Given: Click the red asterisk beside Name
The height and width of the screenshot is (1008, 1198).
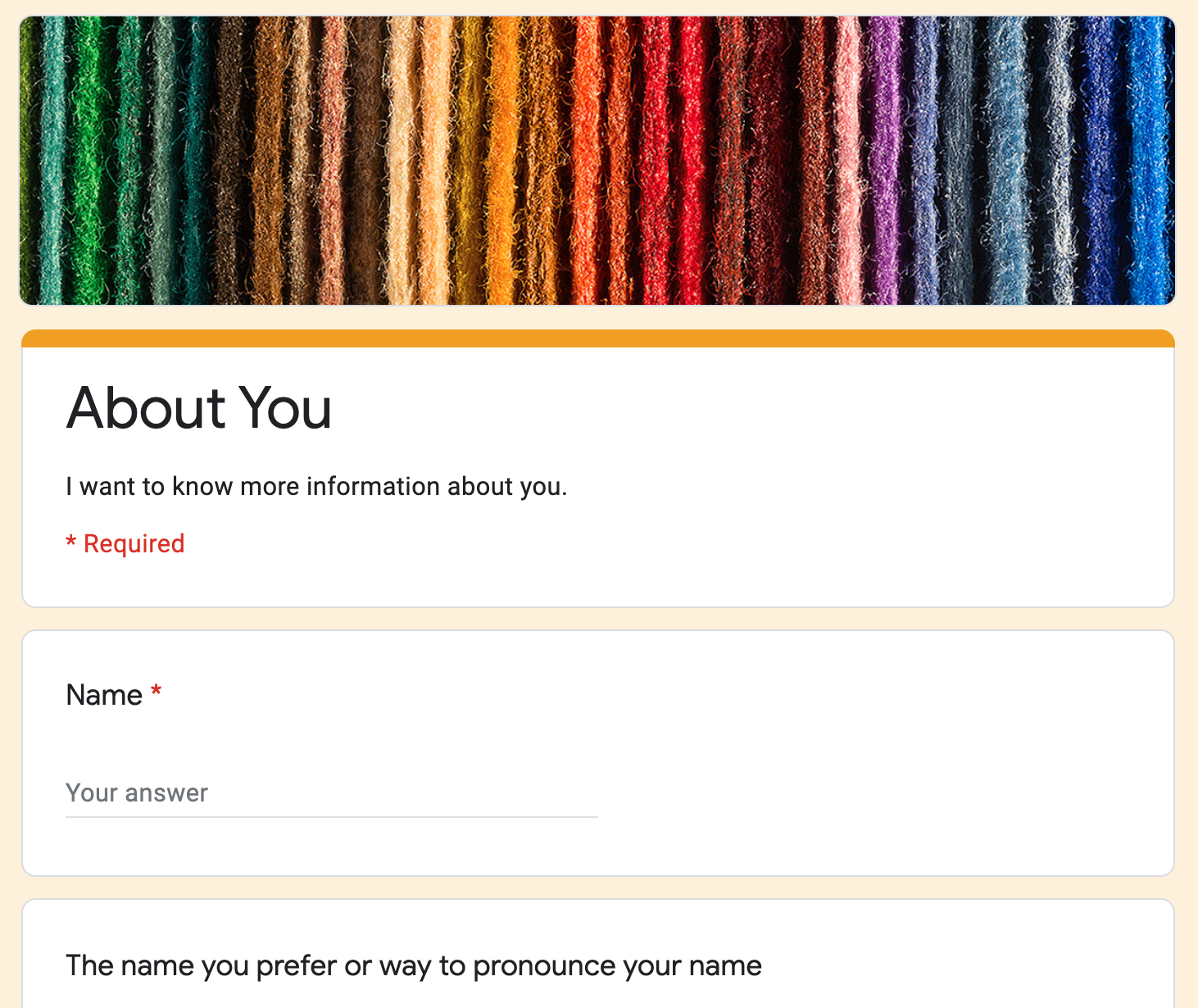Looking at the screenshot, I should click(x=157, y=692).
